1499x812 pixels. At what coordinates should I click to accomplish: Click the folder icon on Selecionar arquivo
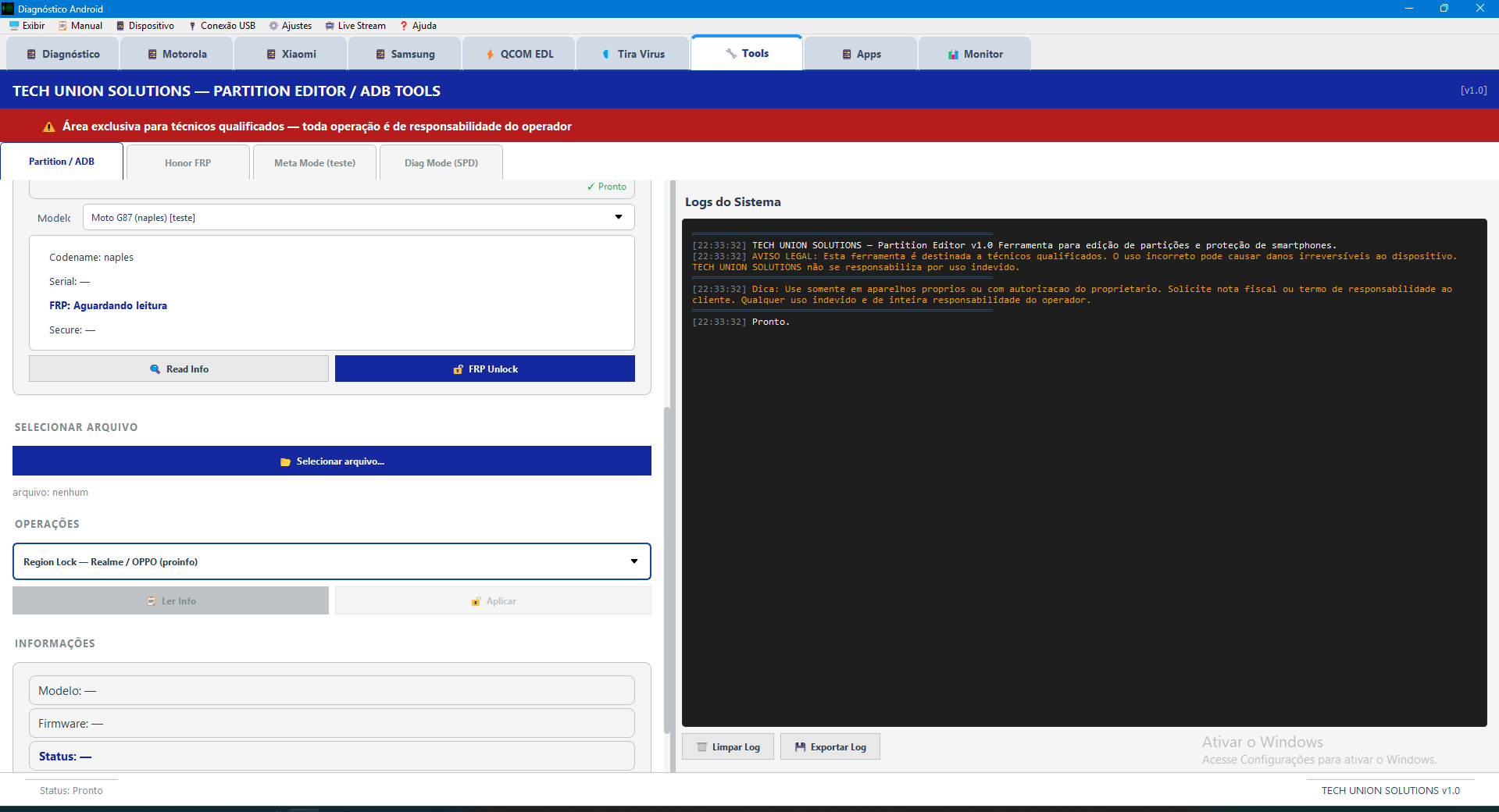[285, 461]
